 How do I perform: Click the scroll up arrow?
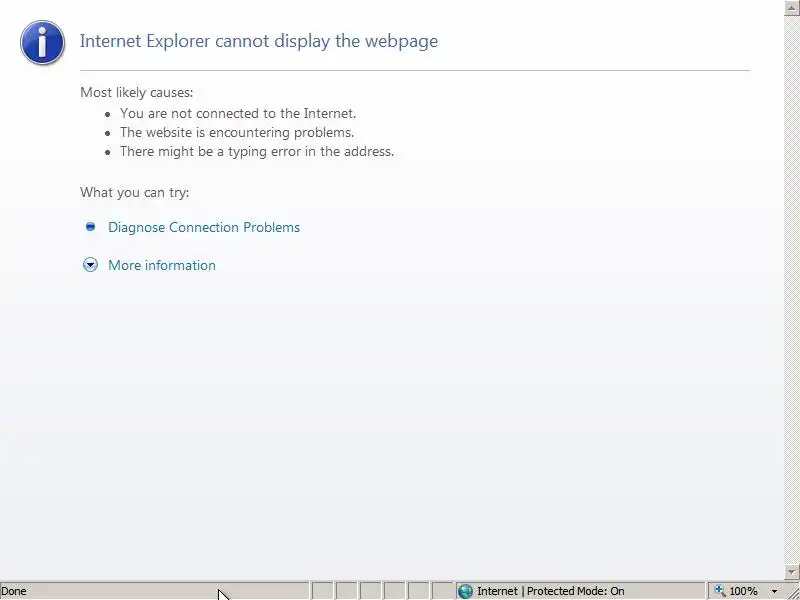(x=792, y=8)
